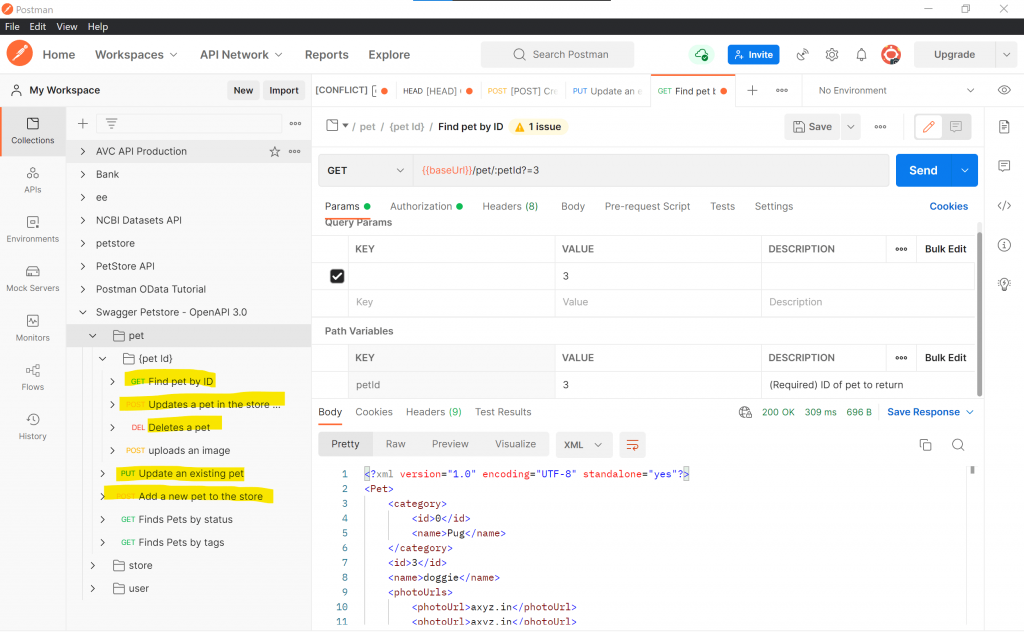The width and height of the screenshot is (1024, 632).
Task: Click the request URL field
Action: point(651,170)
